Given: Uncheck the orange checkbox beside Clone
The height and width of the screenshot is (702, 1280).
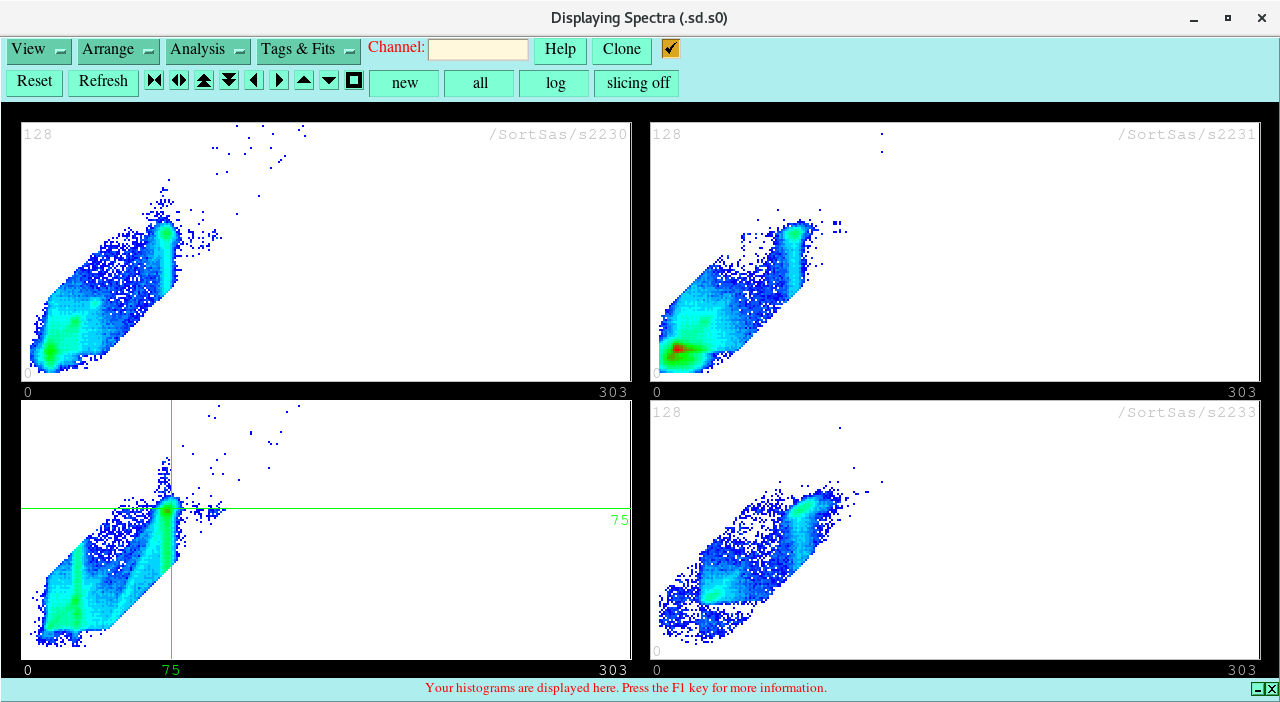Looking at the screenshot, I should point(670,47).
